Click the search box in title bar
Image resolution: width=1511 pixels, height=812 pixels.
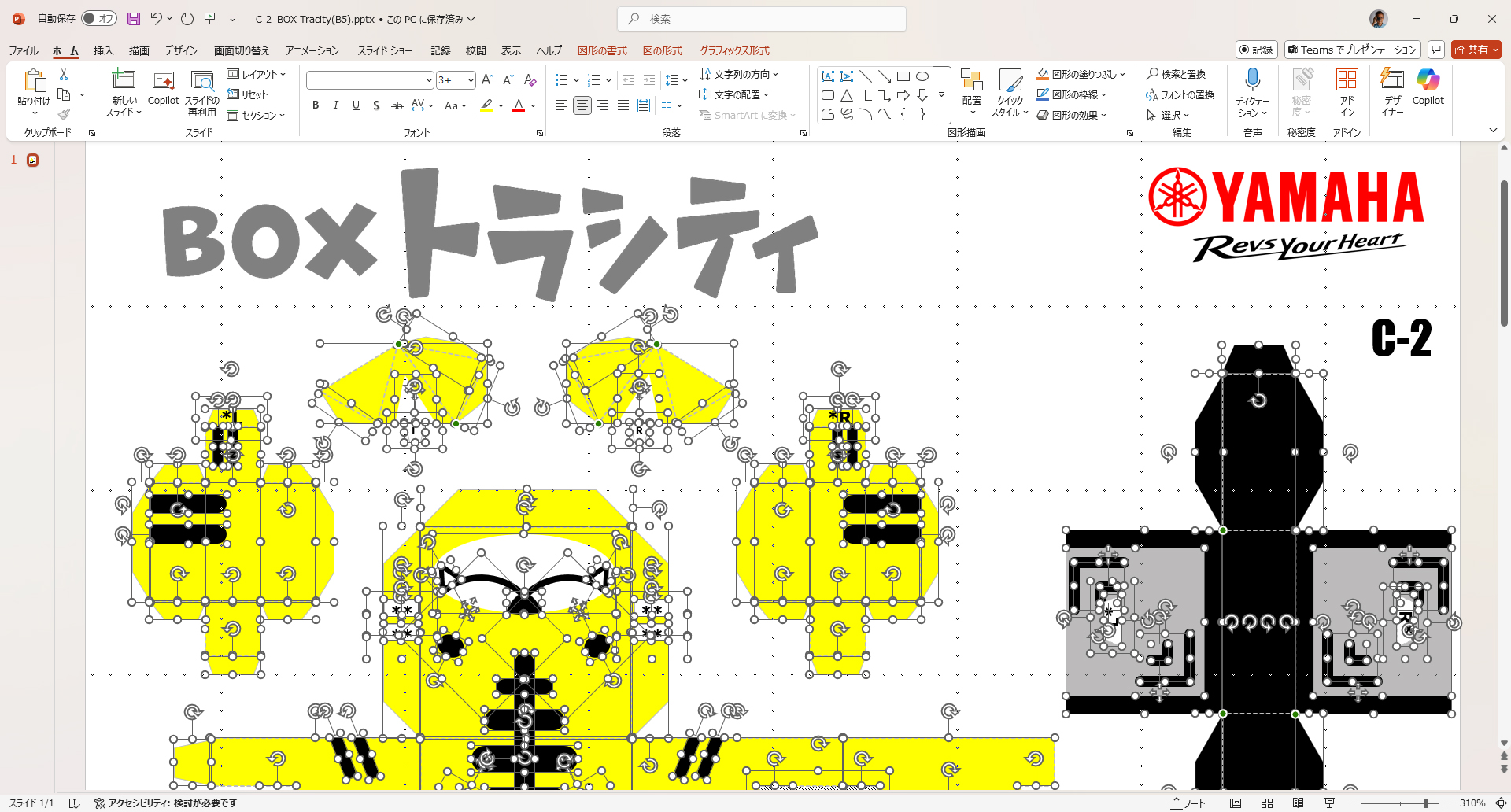pos(762,19)
